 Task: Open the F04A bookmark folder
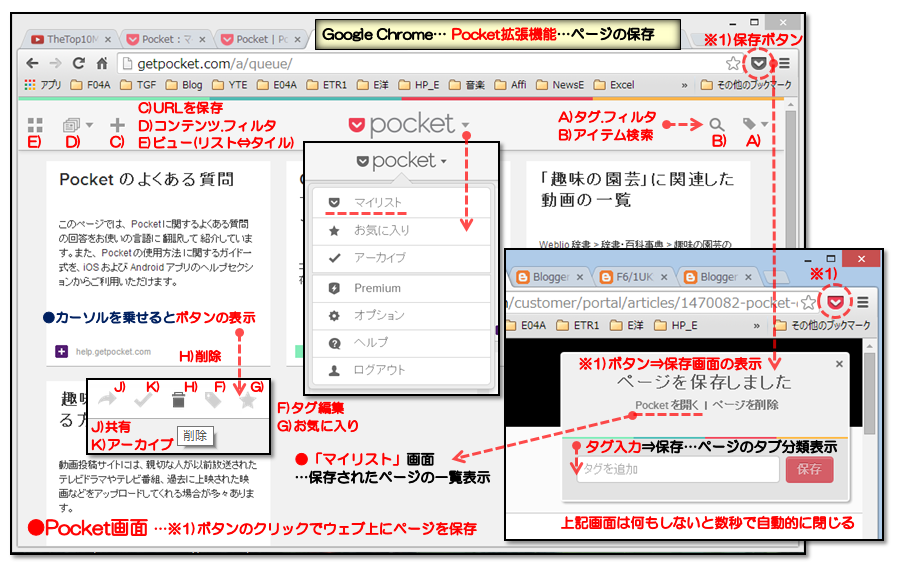click(x=91, y=85)
